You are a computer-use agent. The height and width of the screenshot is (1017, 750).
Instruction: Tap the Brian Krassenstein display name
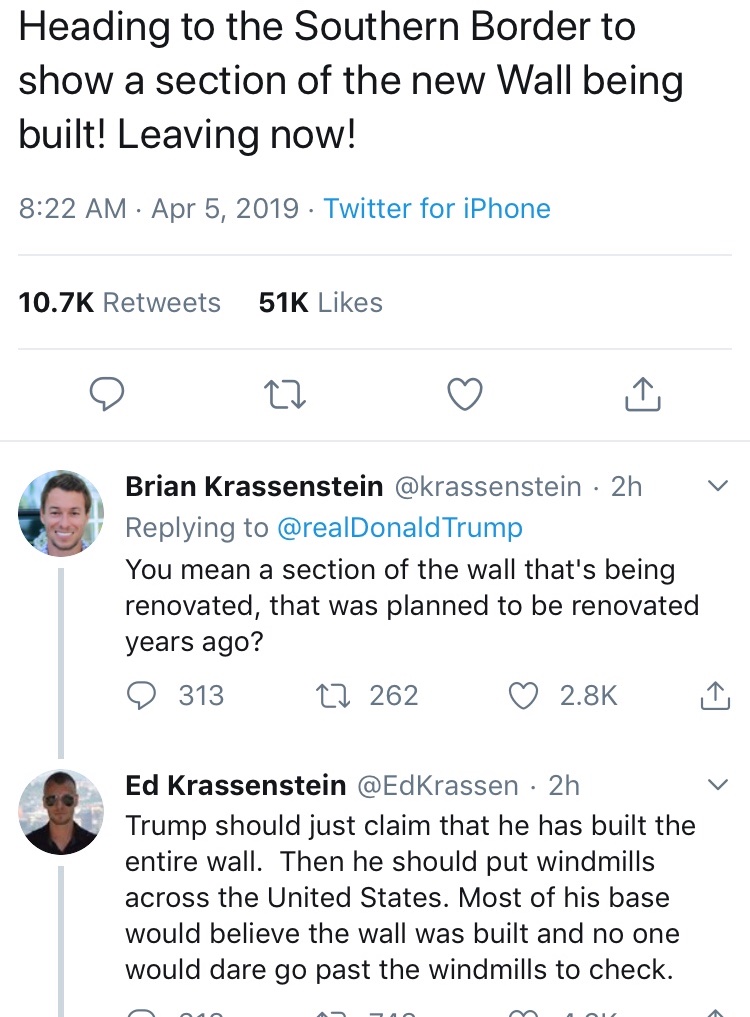(254, 487)
